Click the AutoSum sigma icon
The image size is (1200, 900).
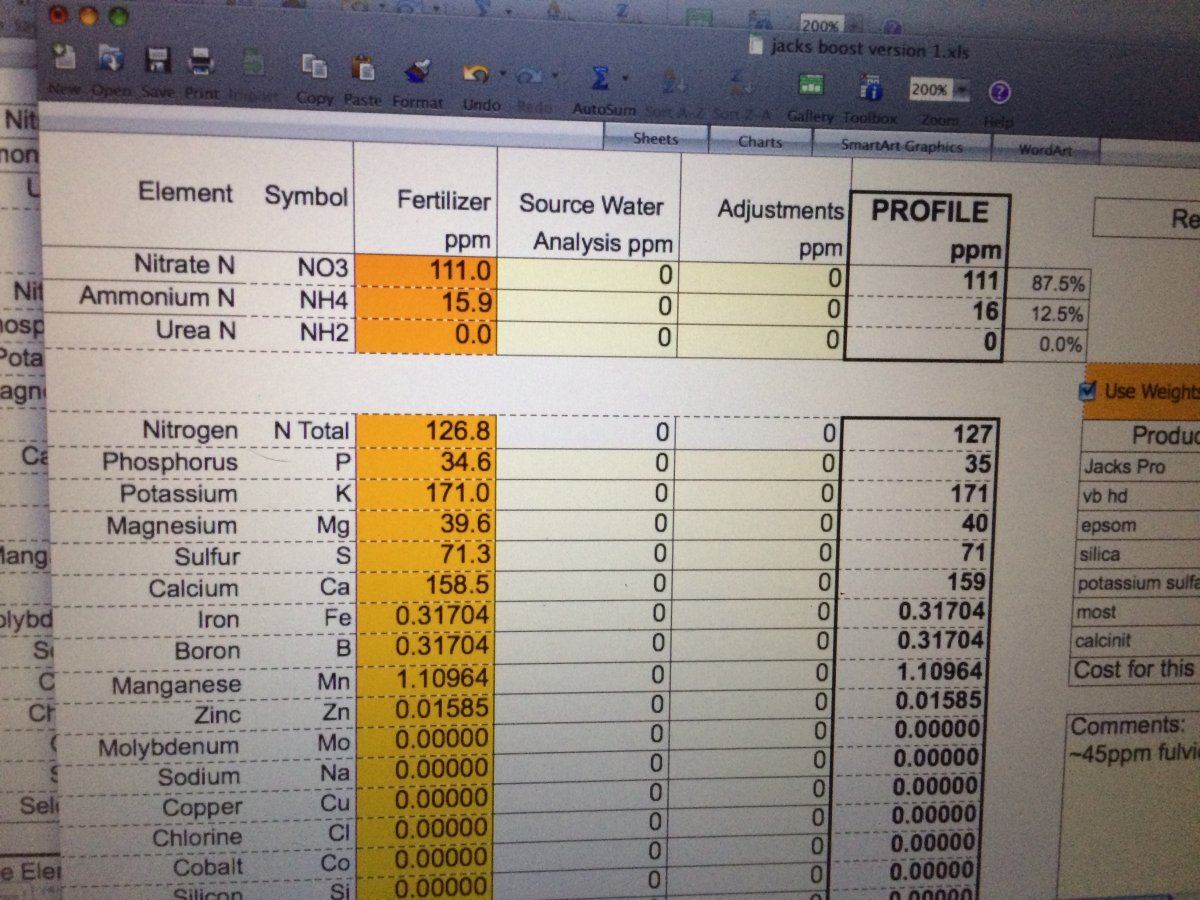coord(599,77)
